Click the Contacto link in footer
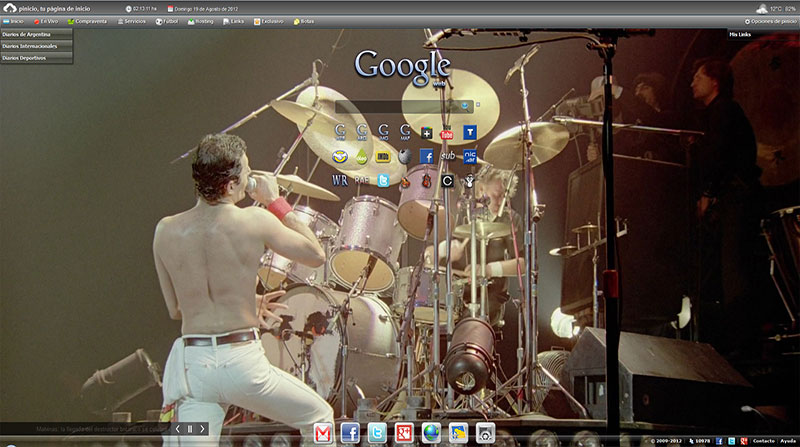Image resolution: width=800 pixels, height=447 pixels. click(x=763, y=440)
